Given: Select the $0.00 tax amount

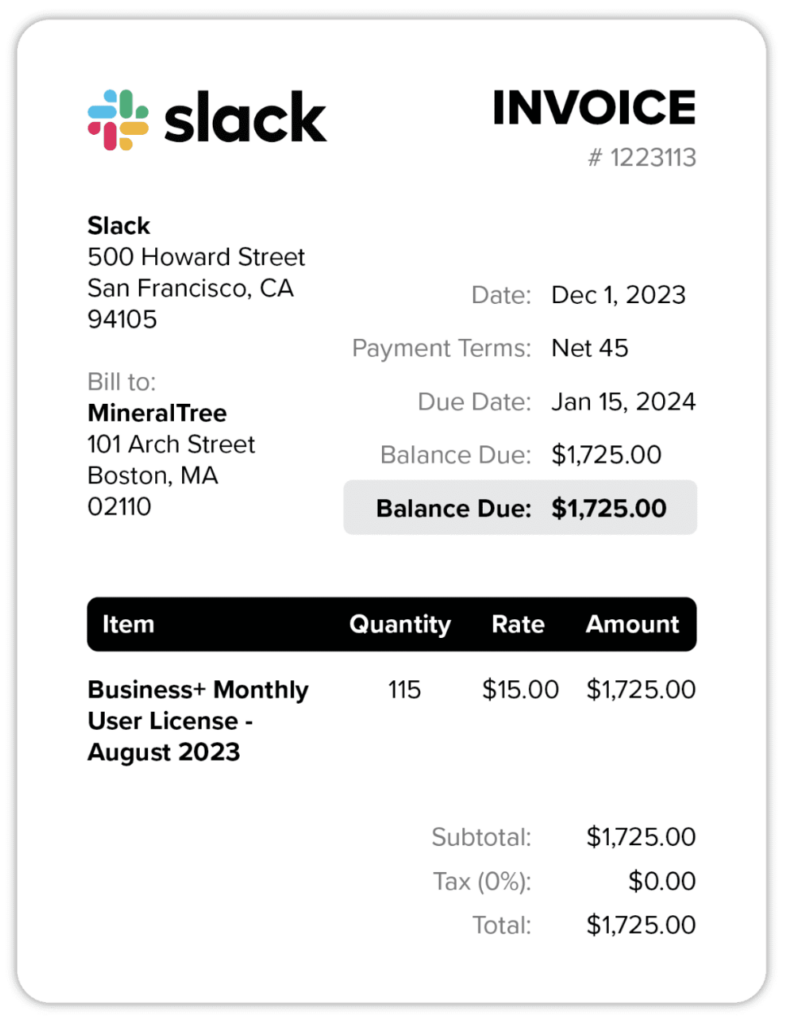Looking at the screenshot, I should [x=662, y=881].
